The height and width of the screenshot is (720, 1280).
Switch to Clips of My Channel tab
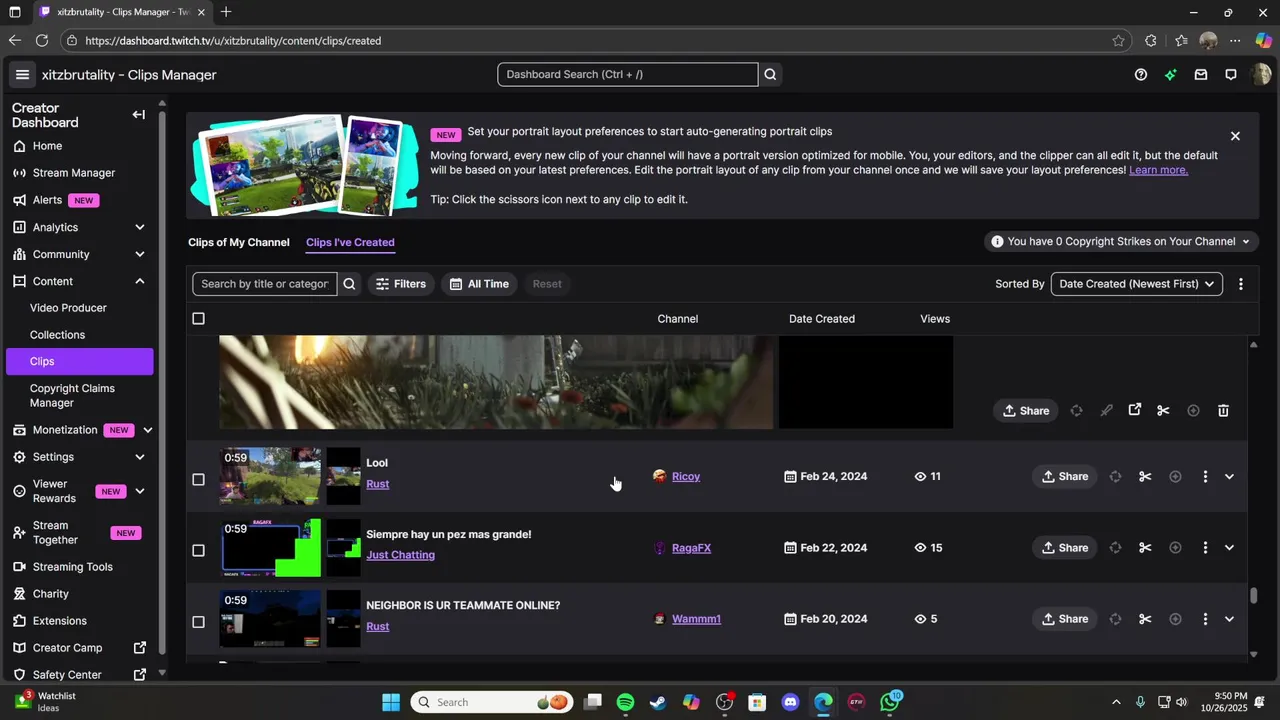click(239, 242)
